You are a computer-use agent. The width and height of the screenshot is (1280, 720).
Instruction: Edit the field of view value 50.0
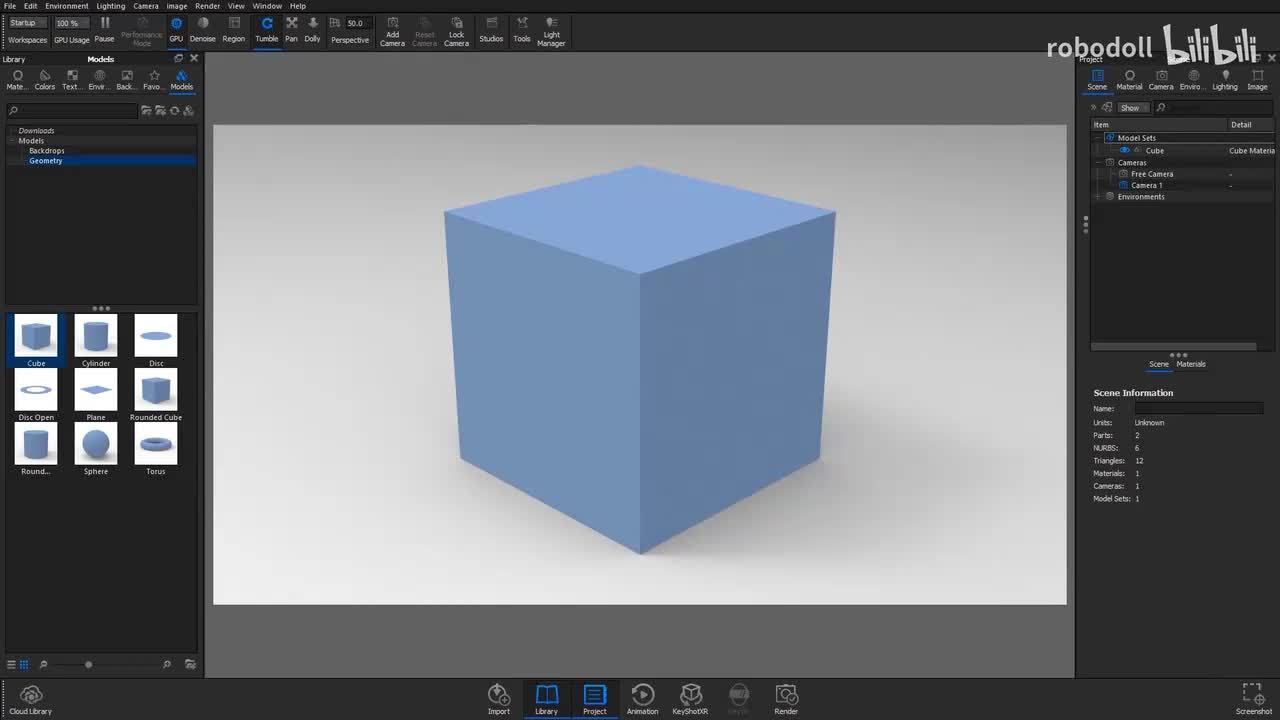pyautogui.click(x=359, y=22)
